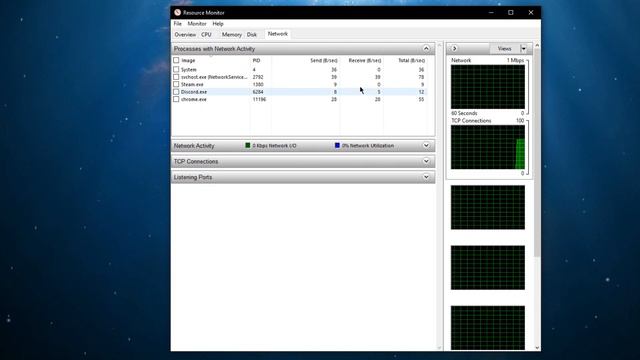Image resolution: width=640 pixels, height=360 pixels.
Task: Open the Views dropdown arrow
Action: (524, 49)
